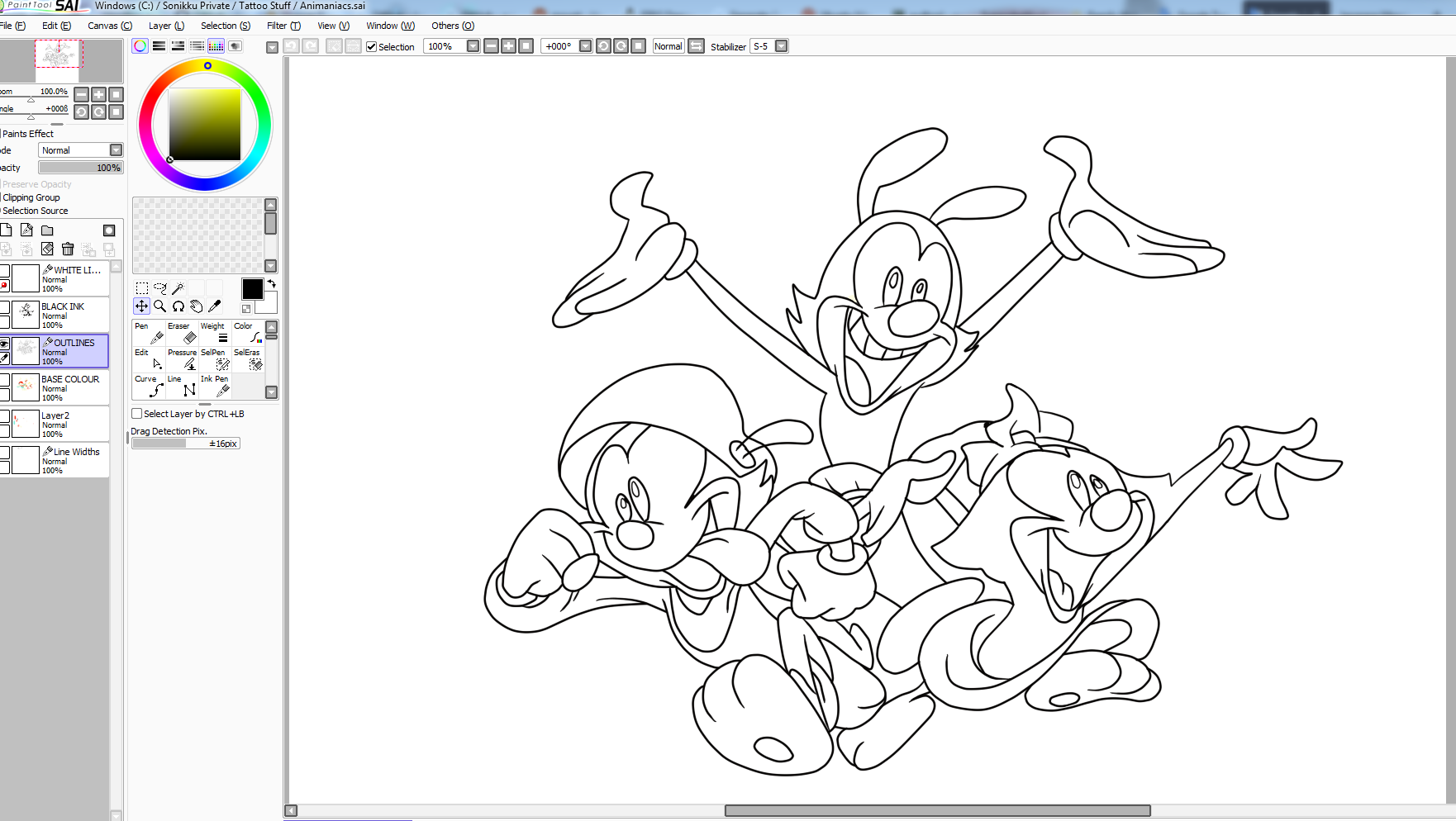Clear the layer with eraser icon
This screenshot has height=821, width=1456.
47,249
